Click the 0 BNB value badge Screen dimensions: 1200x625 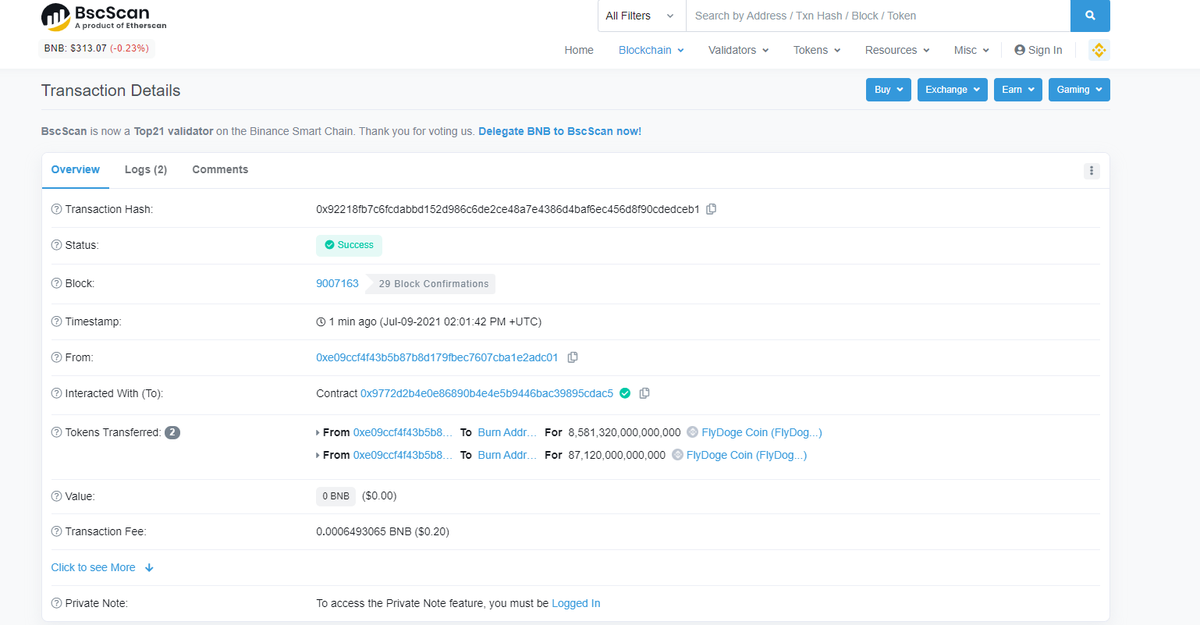(x=336, y=496)
